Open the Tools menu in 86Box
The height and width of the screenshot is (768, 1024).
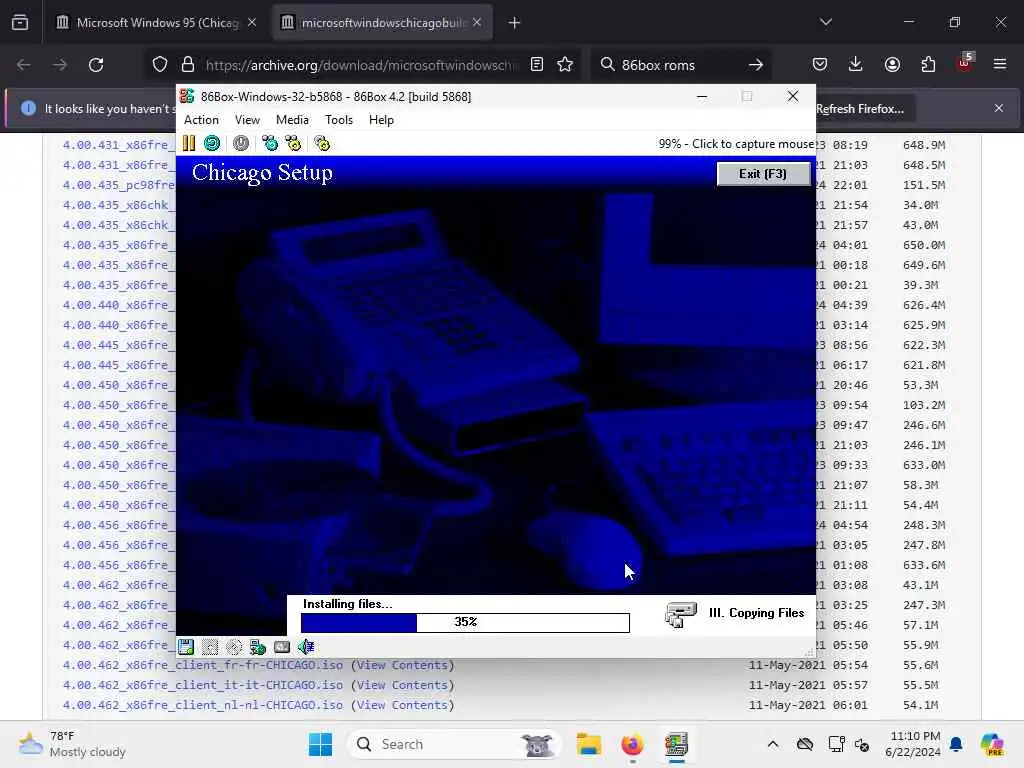point(339,120)
